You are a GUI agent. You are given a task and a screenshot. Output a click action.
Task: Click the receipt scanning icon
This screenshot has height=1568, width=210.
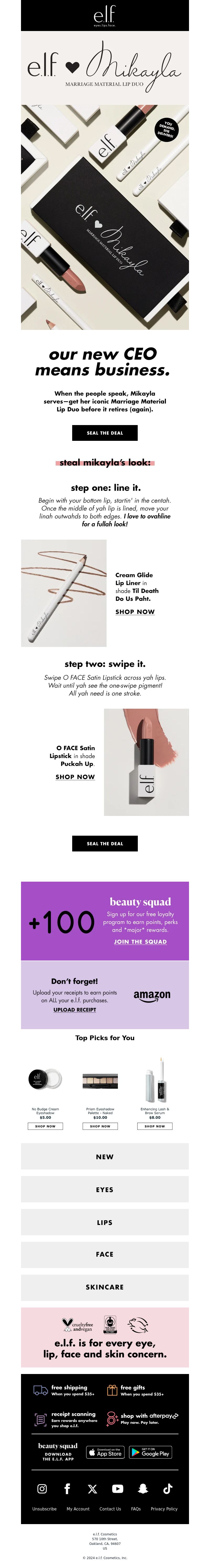pyautogui.click(x=41, y=1419)
